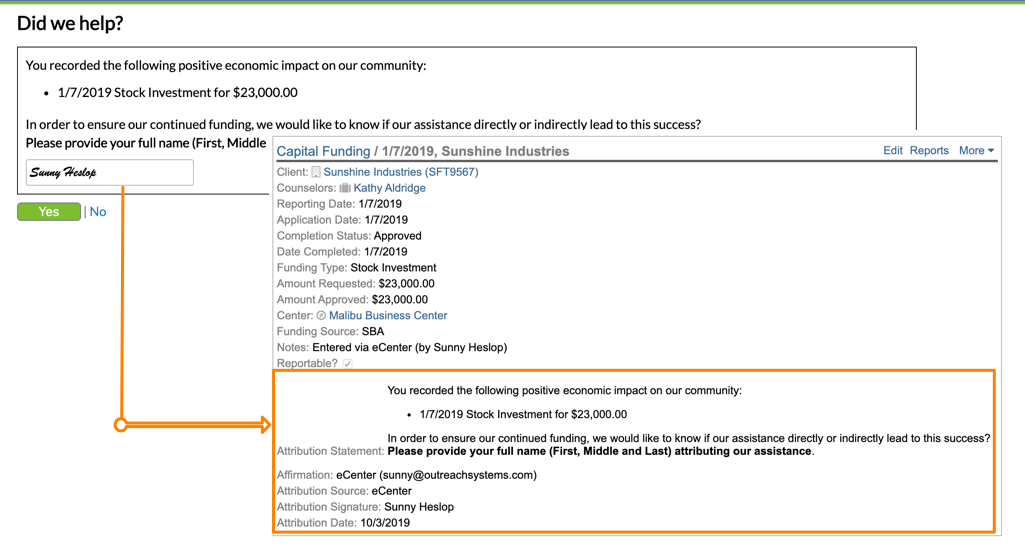Click the bold attribution statement prompt
Screen dimensions: 1025x548
pyautogui.click(x=599, y=451)
